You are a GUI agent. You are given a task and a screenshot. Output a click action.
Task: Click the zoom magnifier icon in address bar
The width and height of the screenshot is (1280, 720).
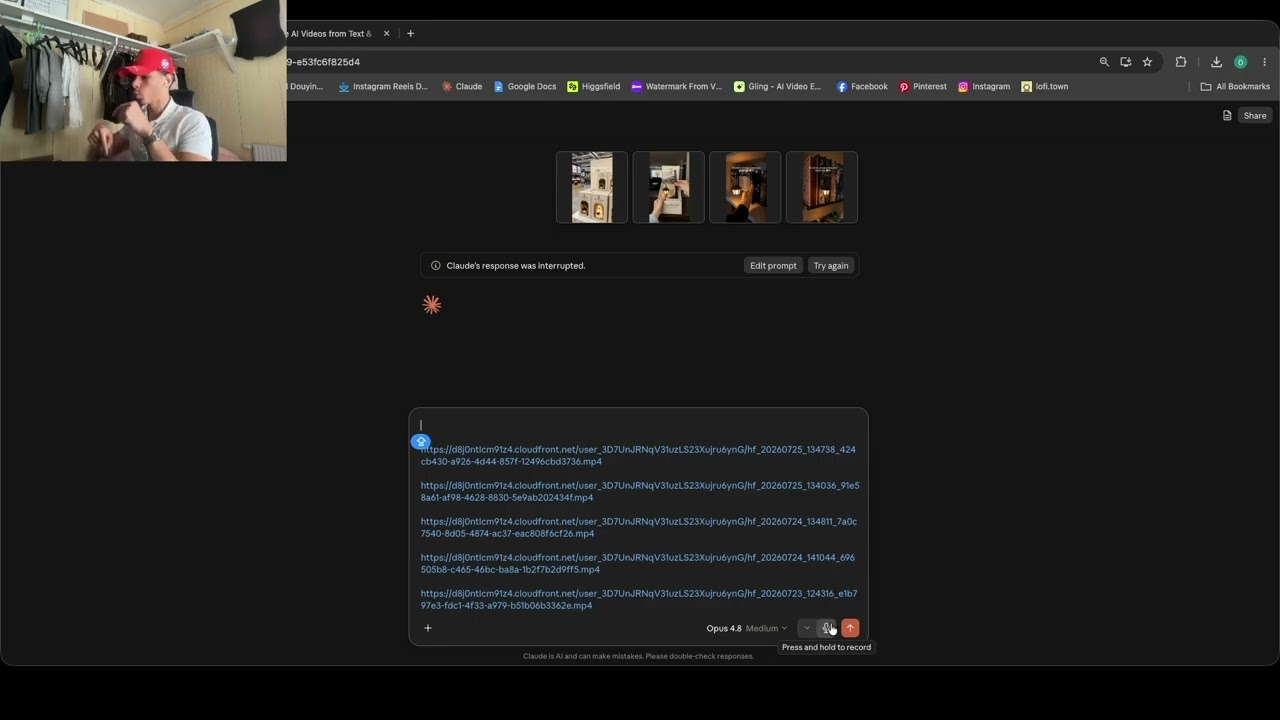tap(1104, 62)
